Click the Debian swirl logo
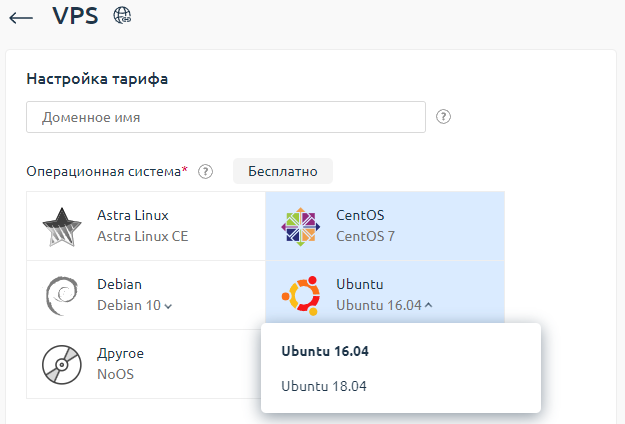The image size is (625, 424). 61,295
